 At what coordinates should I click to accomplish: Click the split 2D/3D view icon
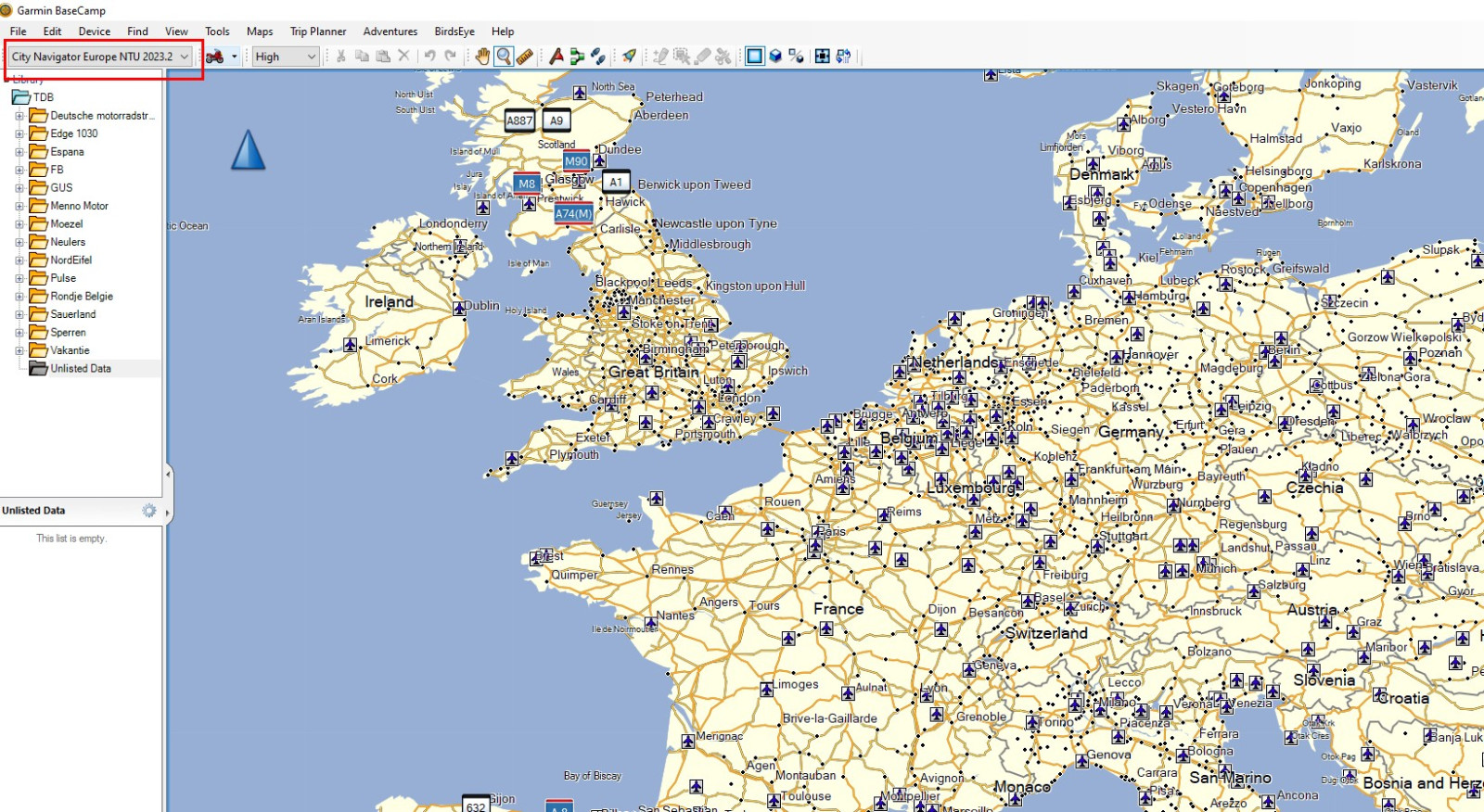[x=796, y=57]
